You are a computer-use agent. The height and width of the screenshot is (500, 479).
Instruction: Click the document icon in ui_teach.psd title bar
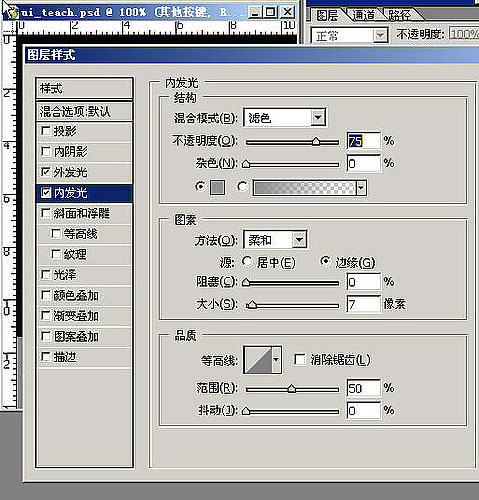point(12,13)
